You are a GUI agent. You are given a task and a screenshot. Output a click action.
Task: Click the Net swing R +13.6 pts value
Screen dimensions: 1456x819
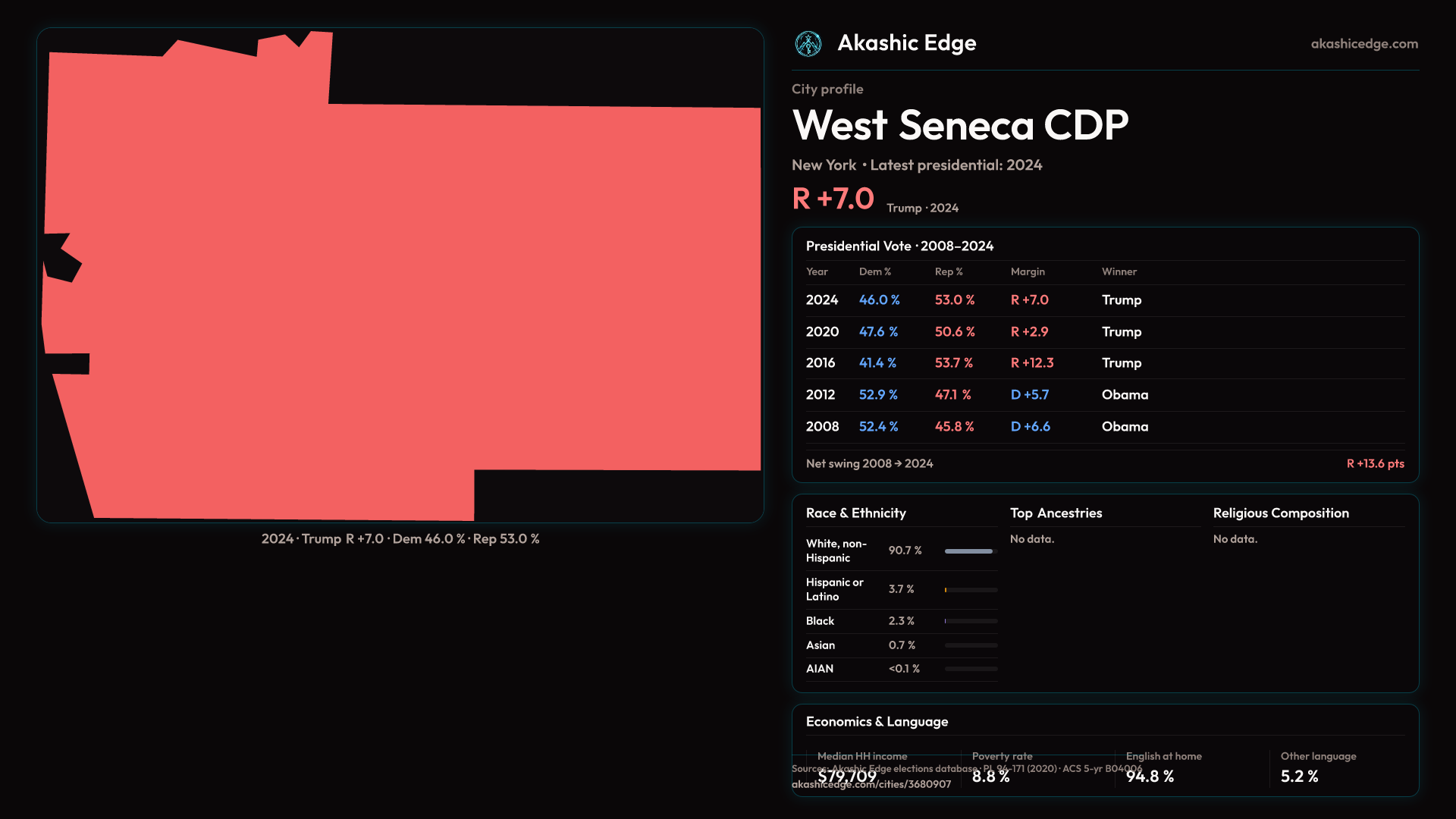[x=1374, y=463]
